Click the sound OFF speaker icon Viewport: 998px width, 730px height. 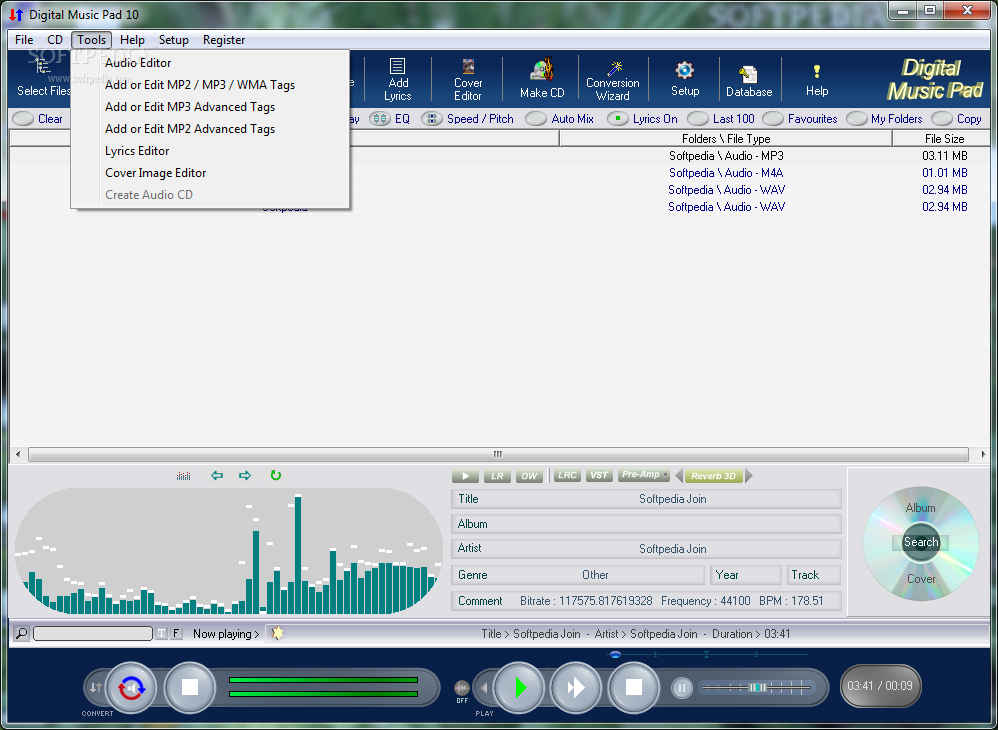[462, 688]
